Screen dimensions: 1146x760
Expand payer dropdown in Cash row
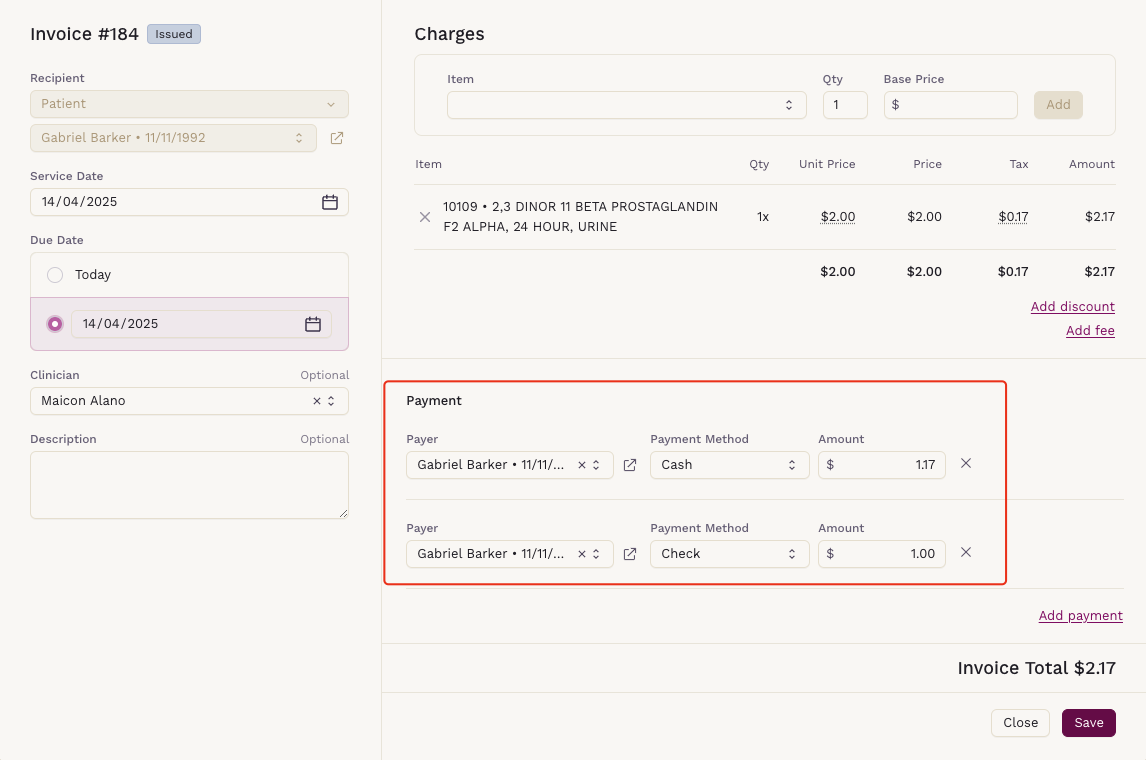(x=596, y=466)
